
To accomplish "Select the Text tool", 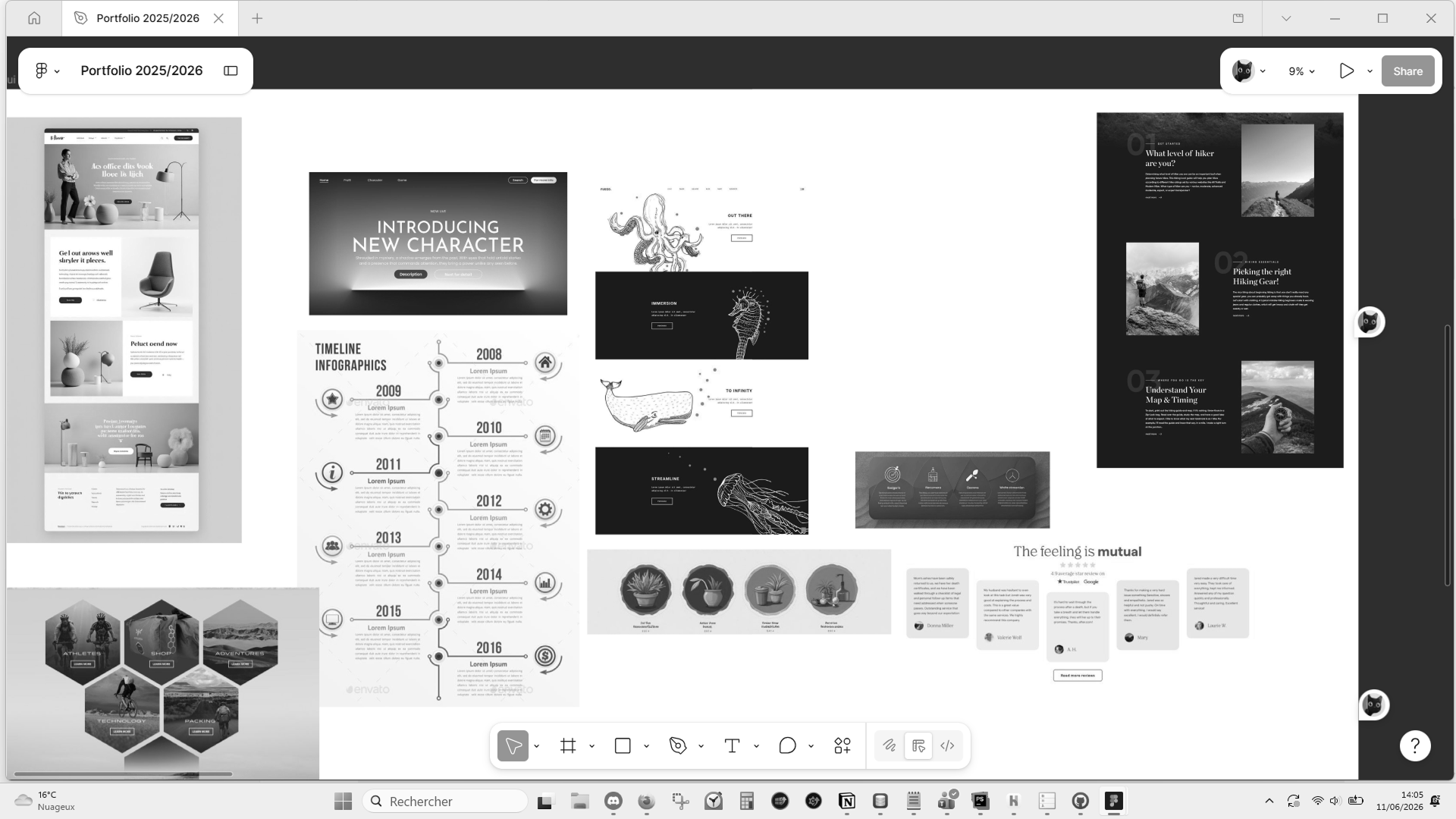I will tap(732, 746).
